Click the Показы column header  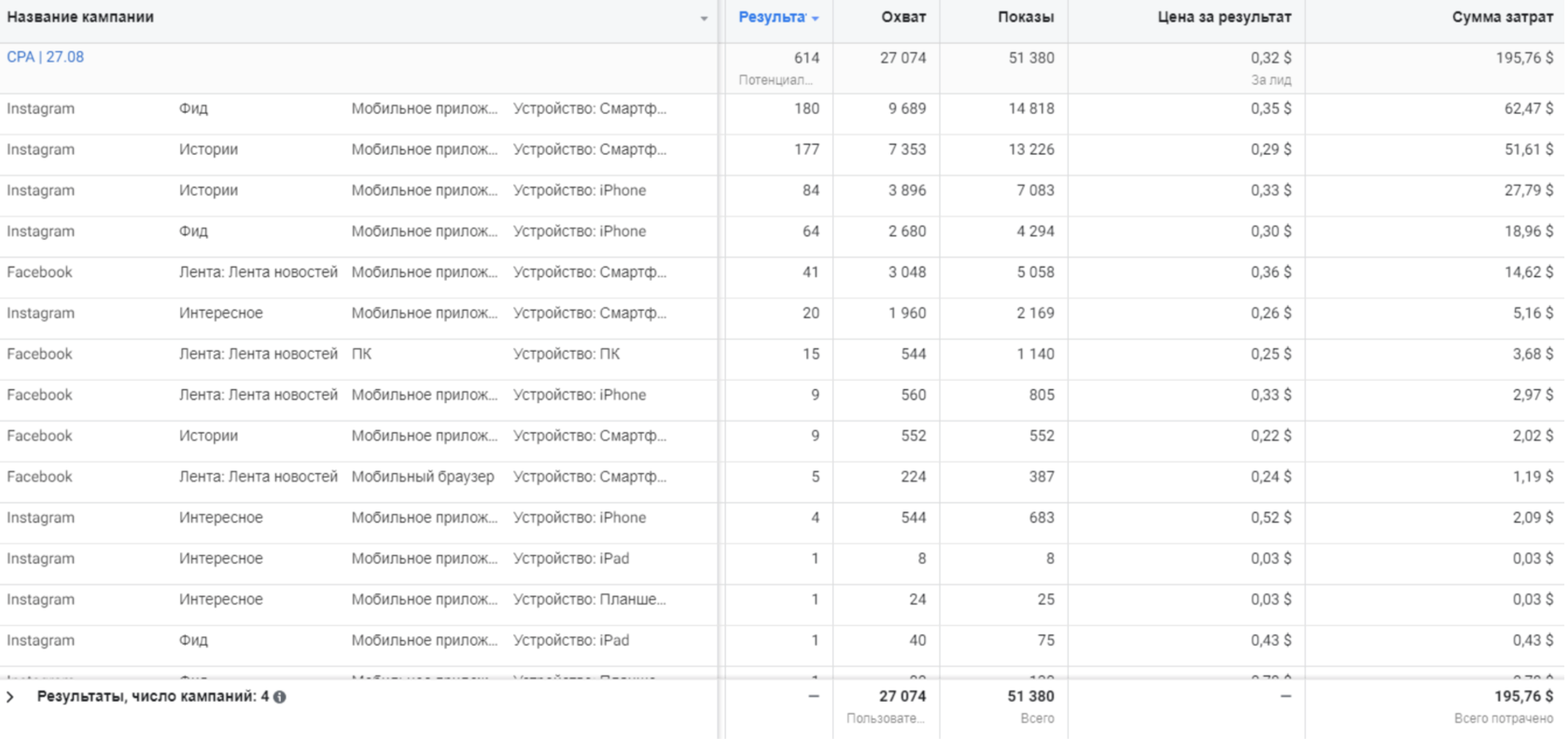[x=1026, y=17]
